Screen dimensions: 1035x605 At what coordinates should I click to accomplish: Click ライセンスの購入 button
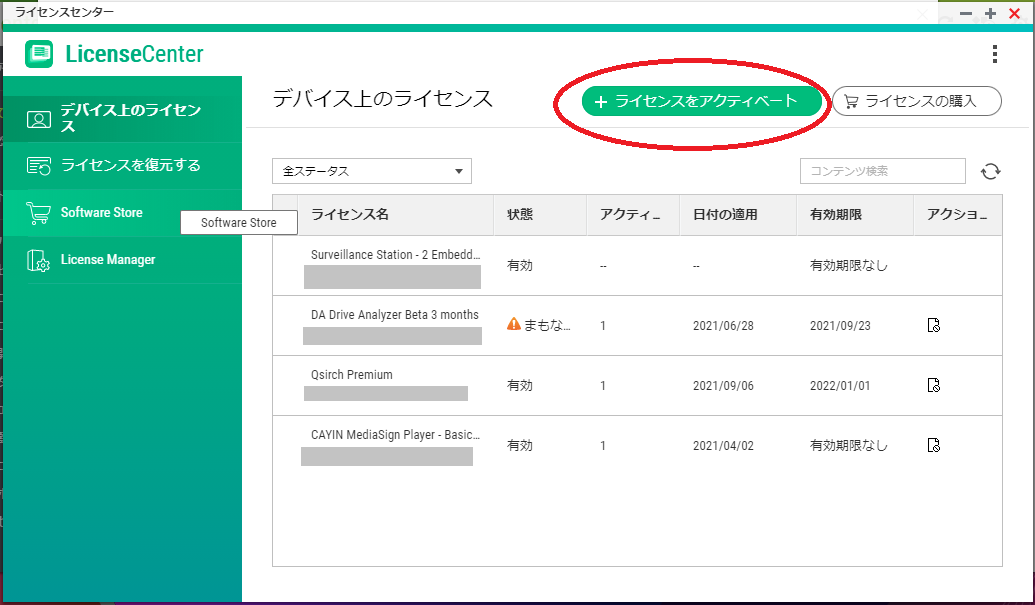917,102
